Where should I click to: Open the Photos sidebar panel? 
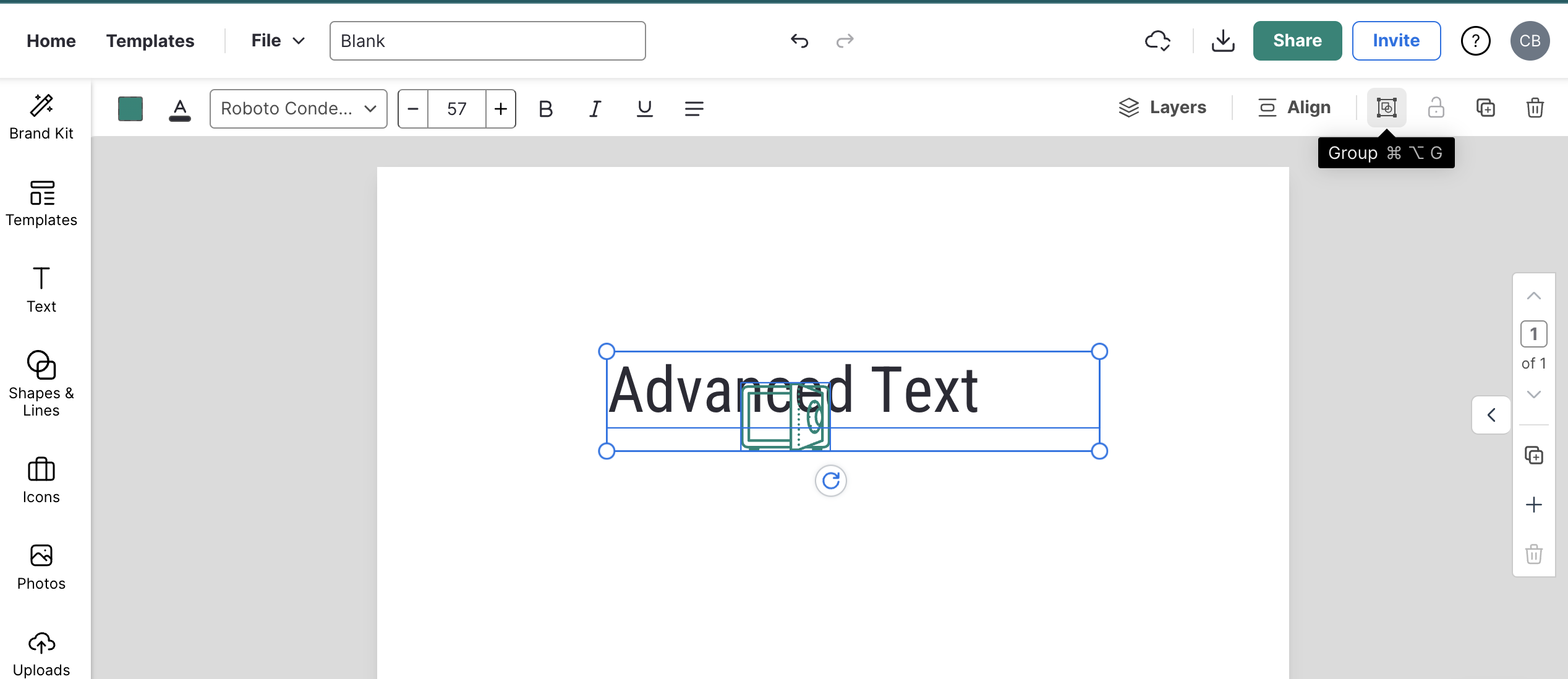[41, 567]
